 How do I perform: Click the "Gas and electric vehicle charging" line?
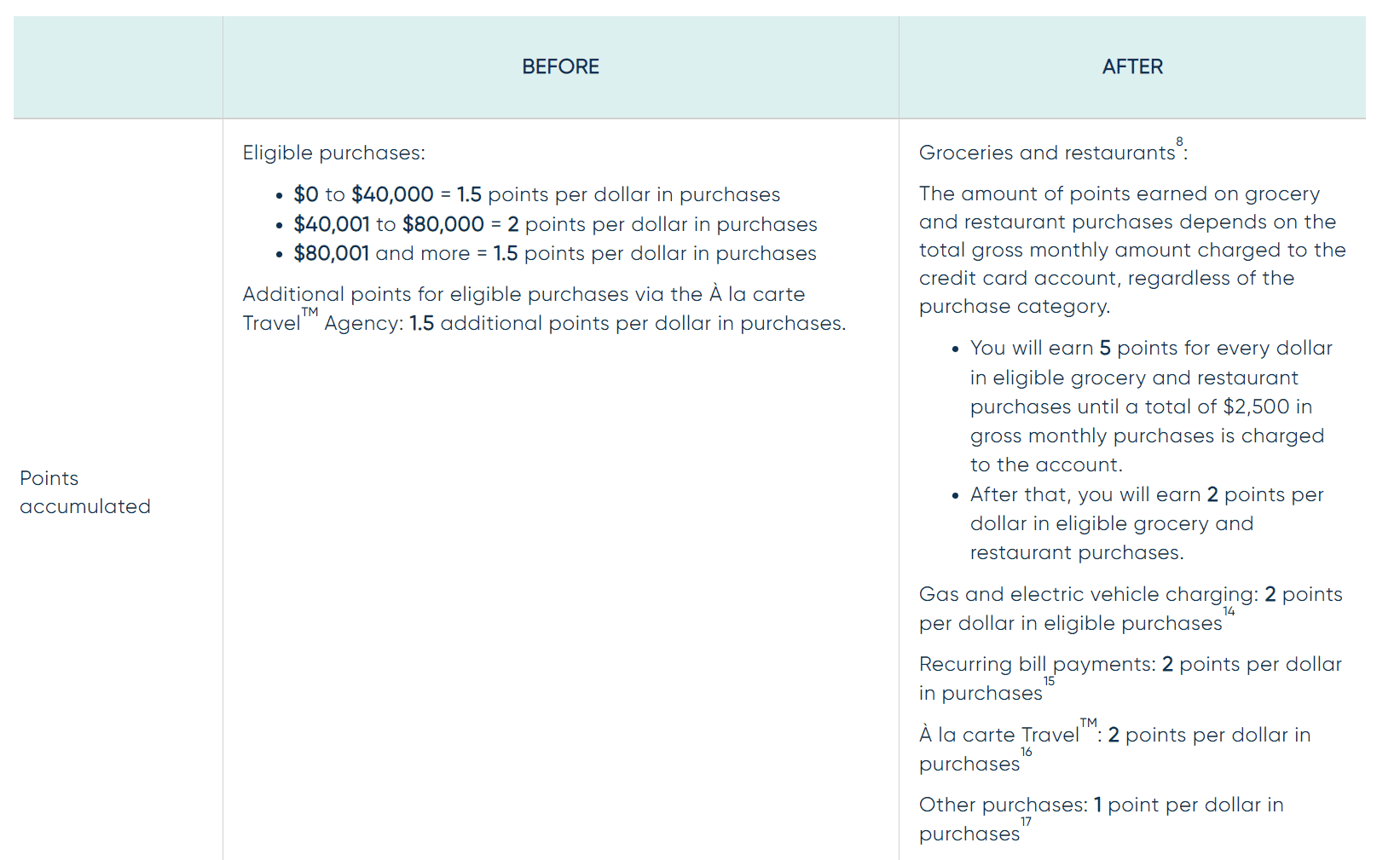(1131, 609)
